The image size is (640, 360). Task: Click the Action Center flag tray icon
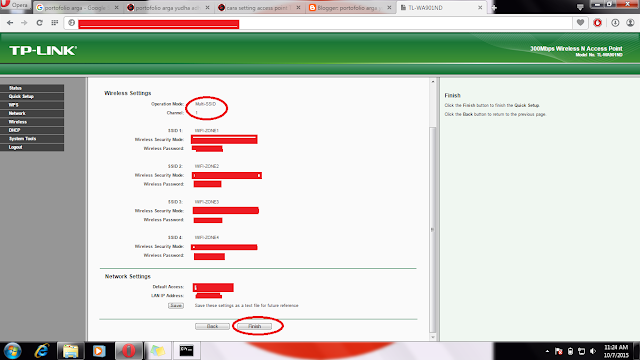pos(559,351)
